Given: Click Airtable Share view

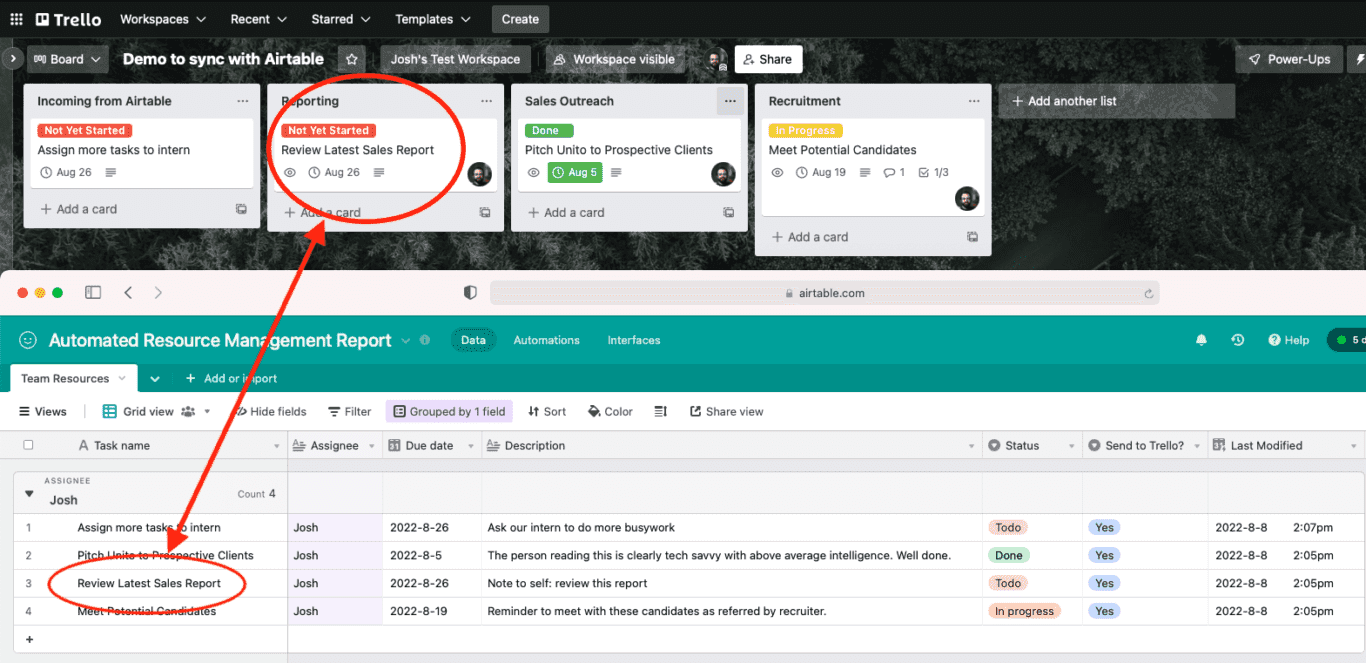Looking at the screenshot, I should coord(726,411).
